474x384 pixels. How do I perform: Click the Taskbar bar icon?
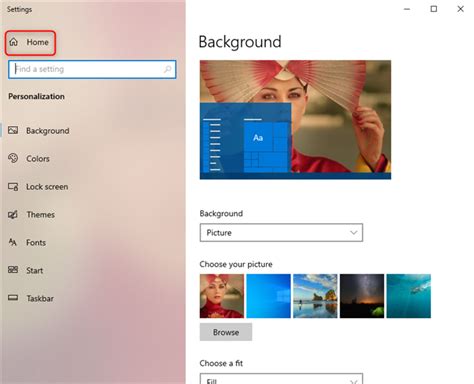13,298
